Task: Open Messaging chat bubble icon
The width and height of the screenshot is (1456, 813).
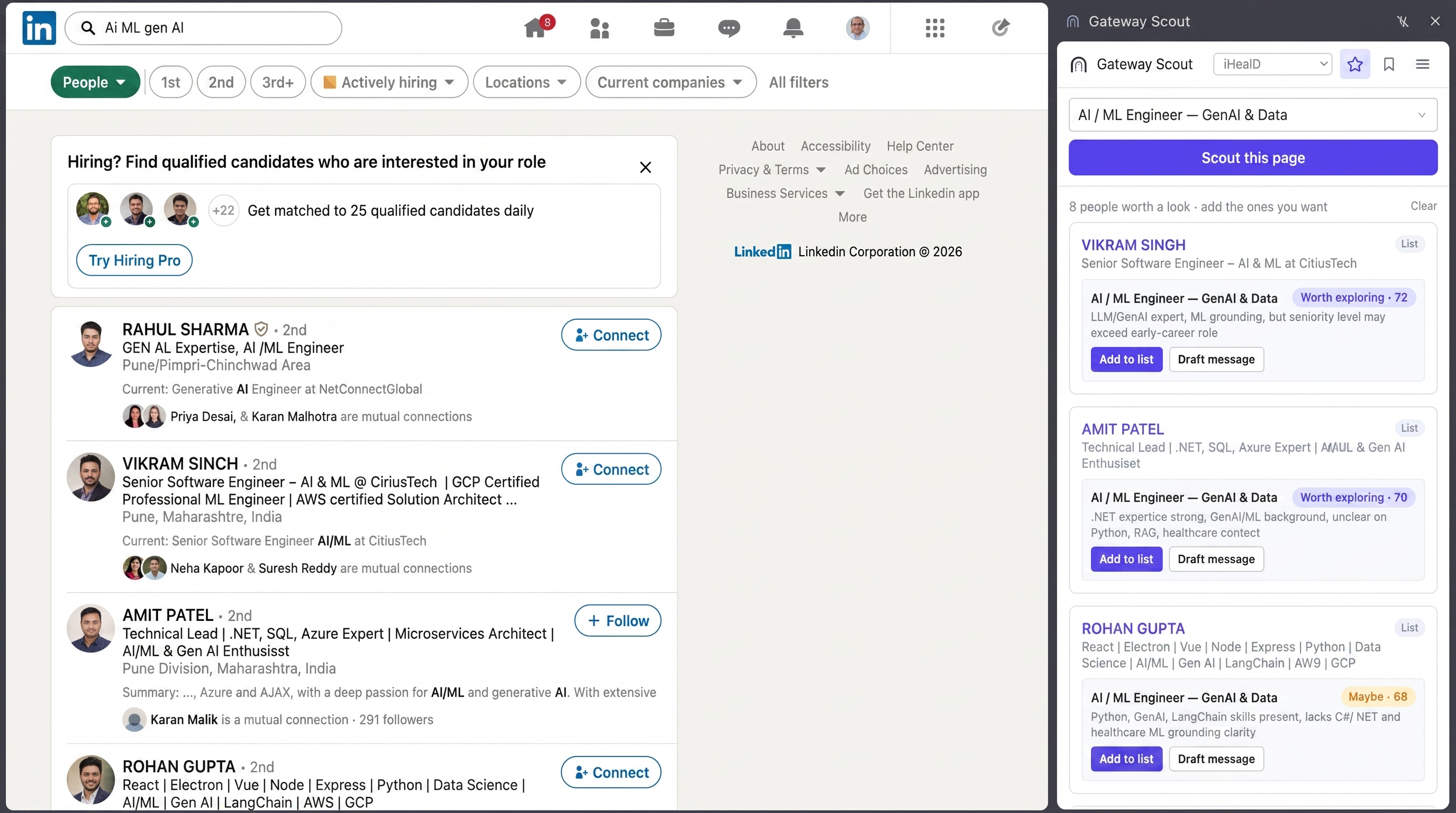Action: 729,28
